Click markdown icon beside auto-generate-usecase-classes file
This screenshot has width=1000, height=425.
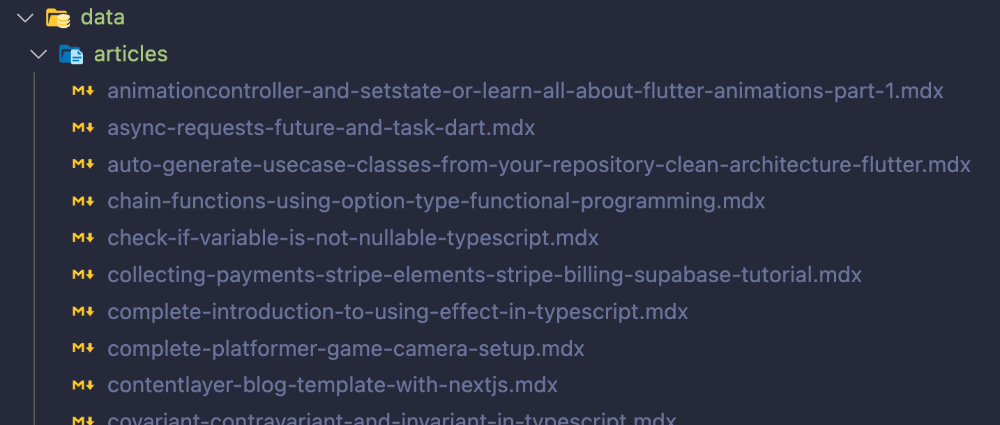[x=83, y=164]
